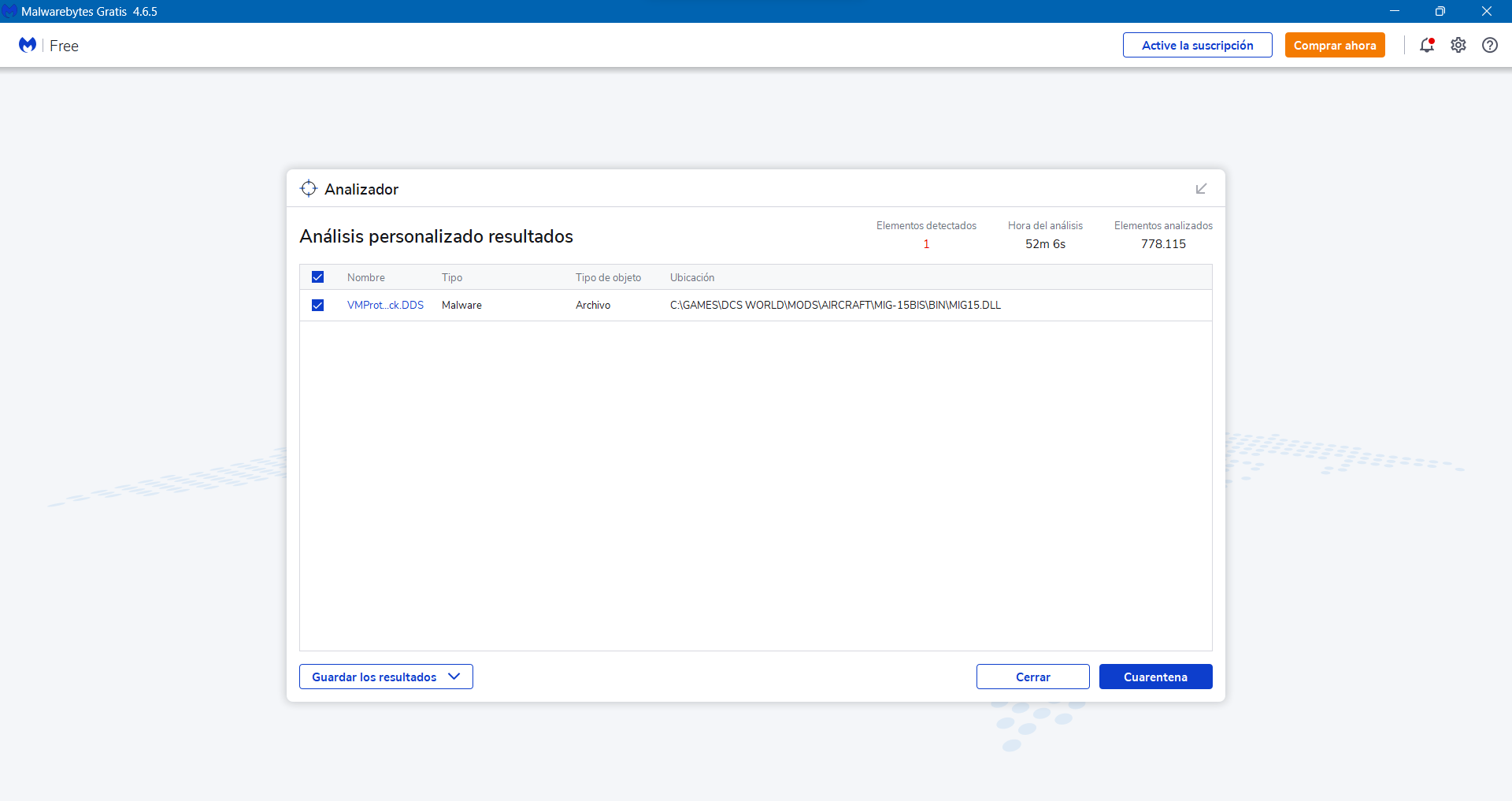Expand the Guardar los resultados dropdown arrow
Screen dimensions: 1512x801
click(454, 677)
